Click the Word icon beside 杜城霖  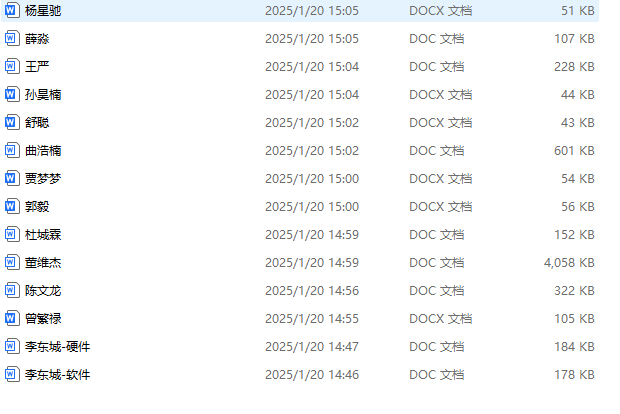[x=12, y=234]
